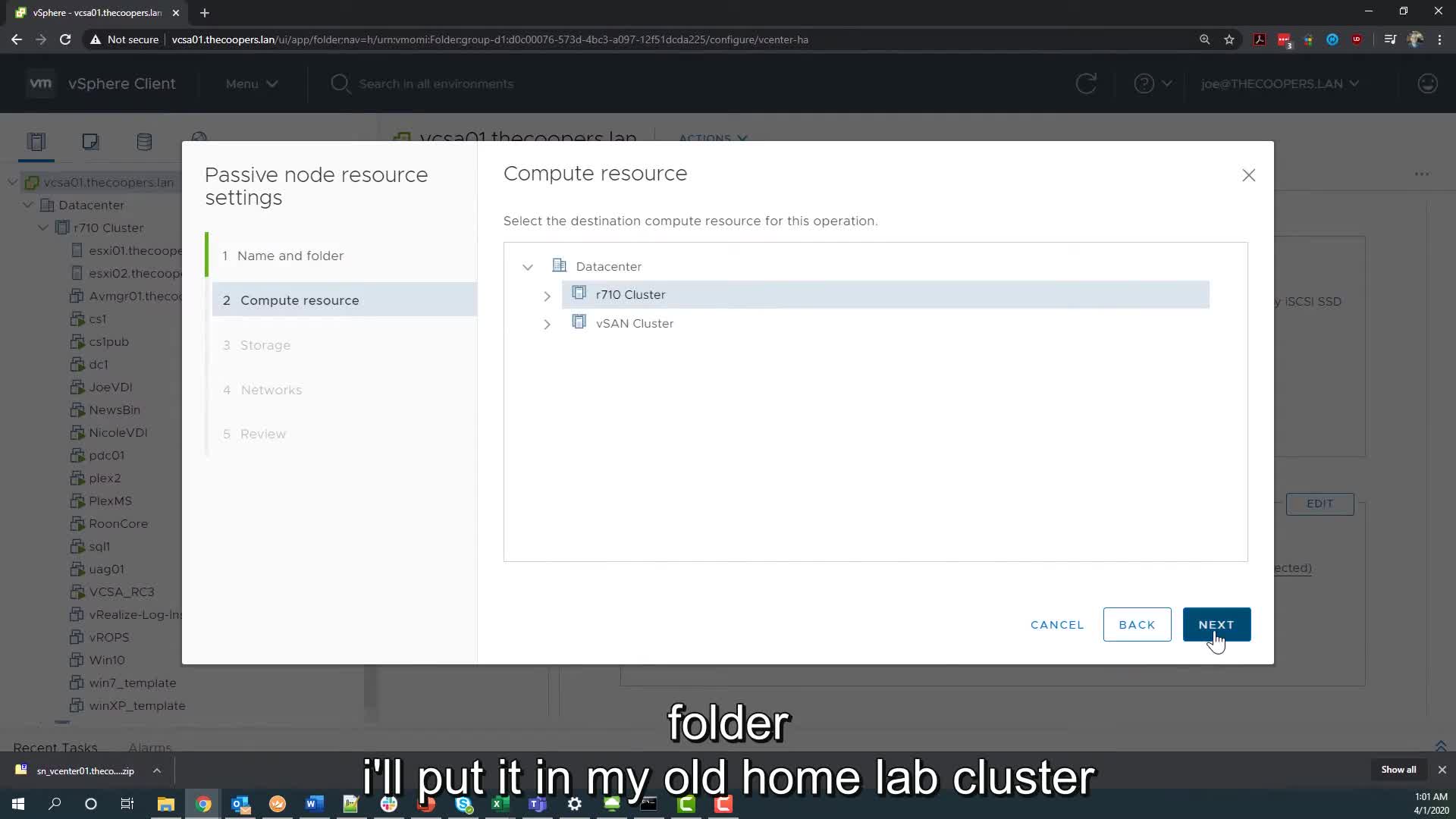Viewport: 1456px width, 819px height.
Task: Open Settings gear from the taskbar
Action: (x=574, y=804)
